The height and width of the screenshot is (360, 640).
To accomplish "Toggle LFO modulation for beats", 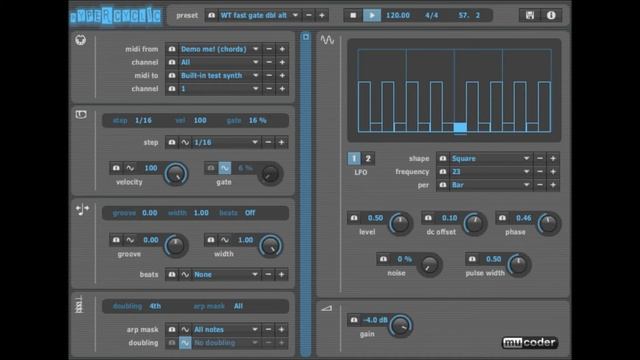I will tap(185, 275).
